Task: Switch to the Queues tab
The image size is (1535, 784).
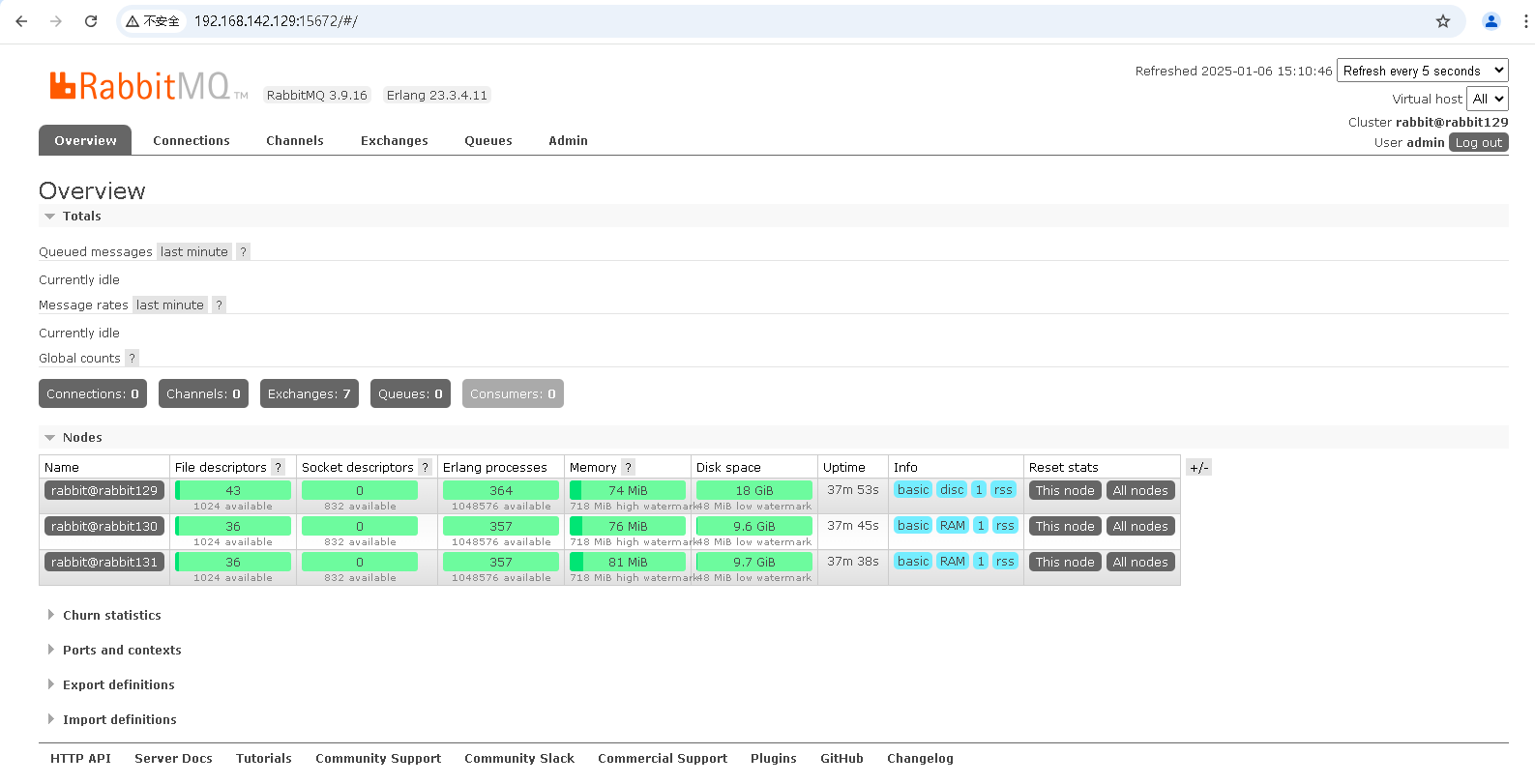Action: (488, 140)
